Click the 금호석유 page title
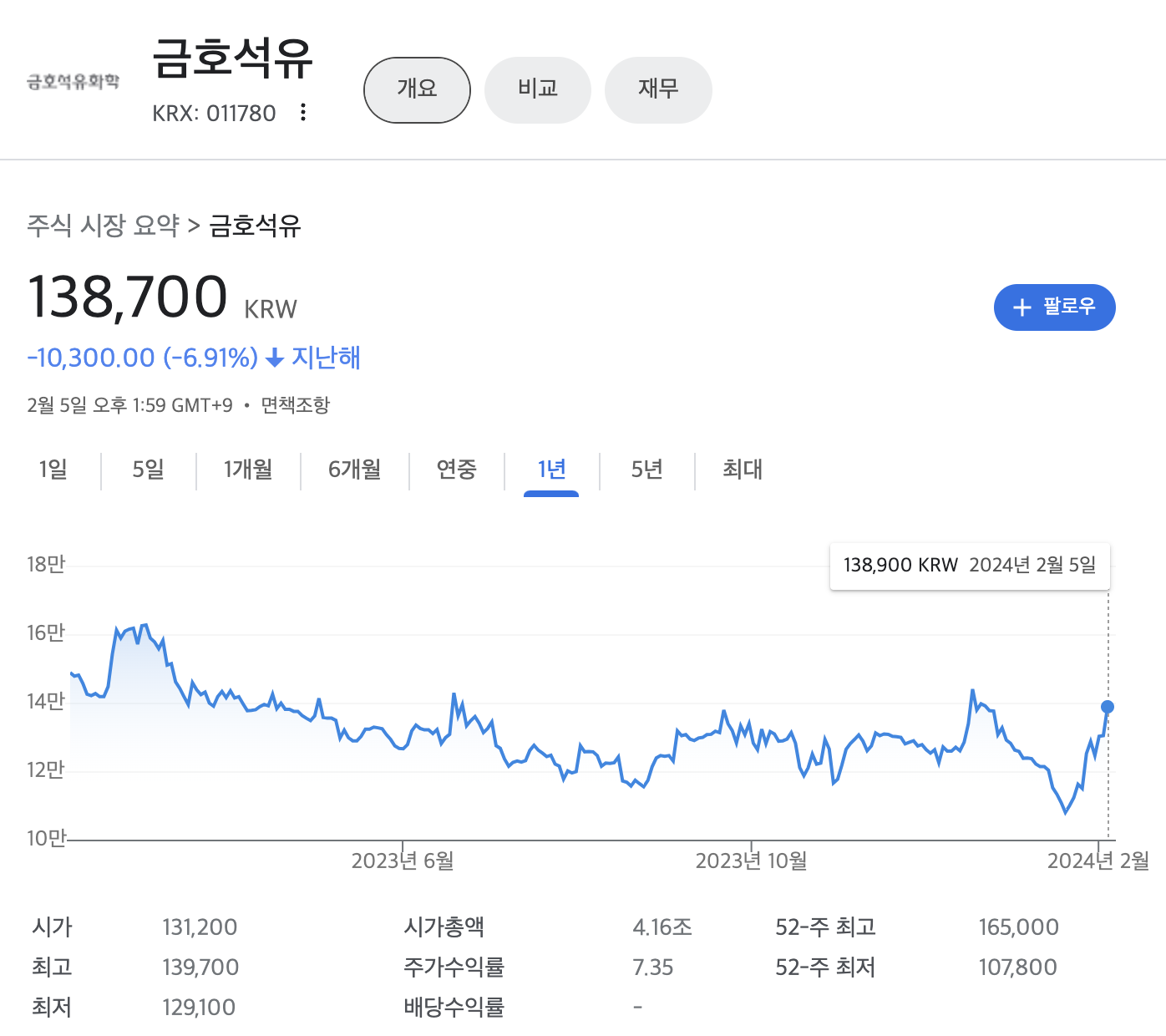This screenshot has height=1036, width=1166. point(232,58)
